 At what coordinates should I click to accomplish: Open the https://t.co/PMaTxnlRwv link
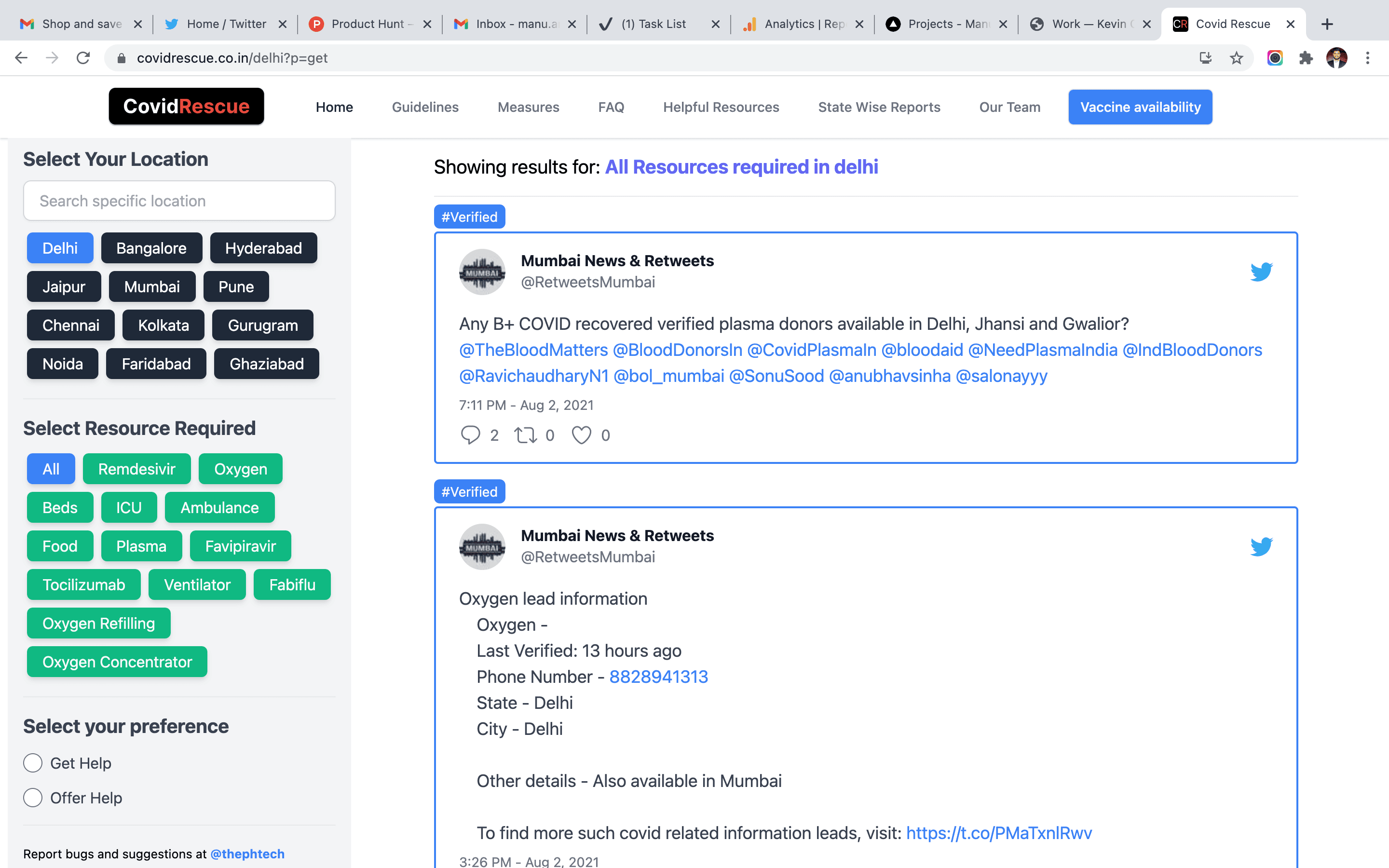(x=999, y=833)
